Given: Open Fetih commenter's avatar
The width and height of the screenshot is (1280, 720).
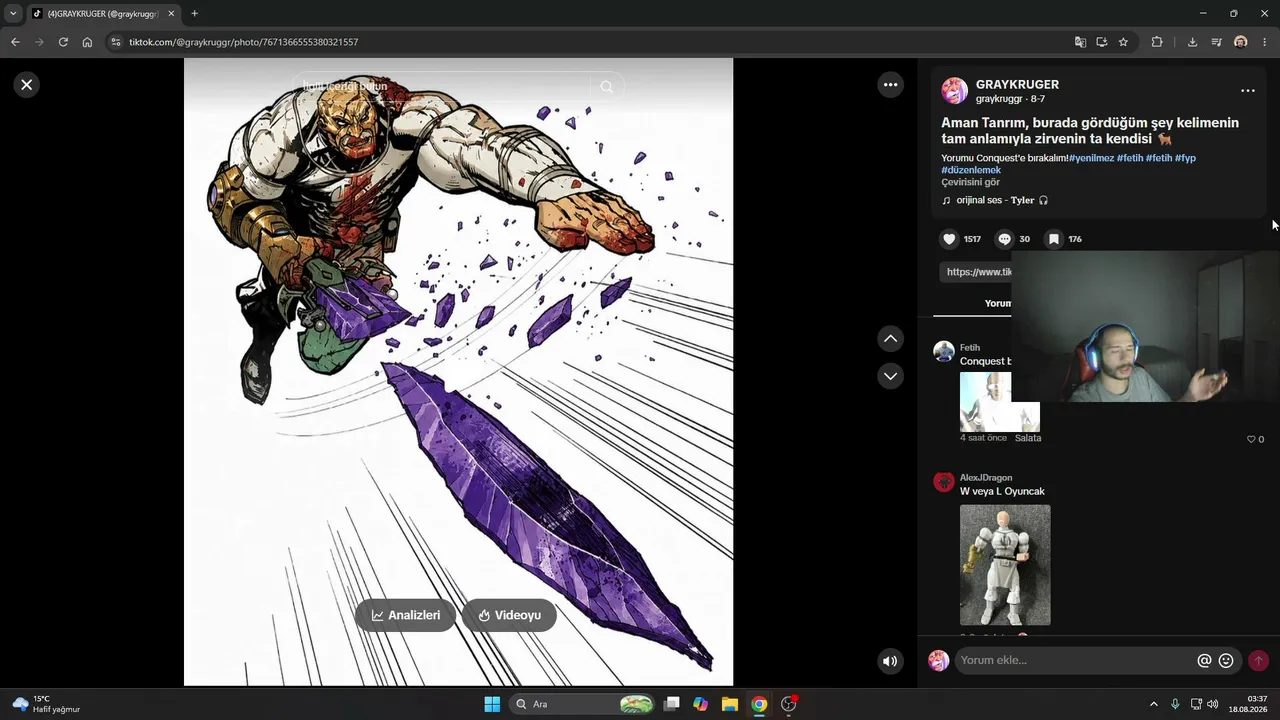Looking at the screenshot, I should (x=944, y=351).
